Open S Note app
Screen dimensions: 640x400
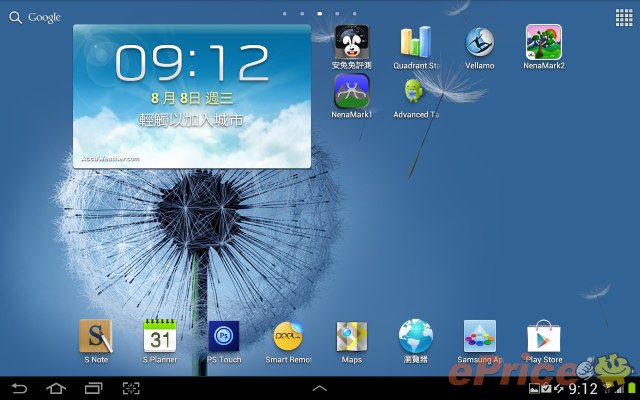(x=96, y=337)
